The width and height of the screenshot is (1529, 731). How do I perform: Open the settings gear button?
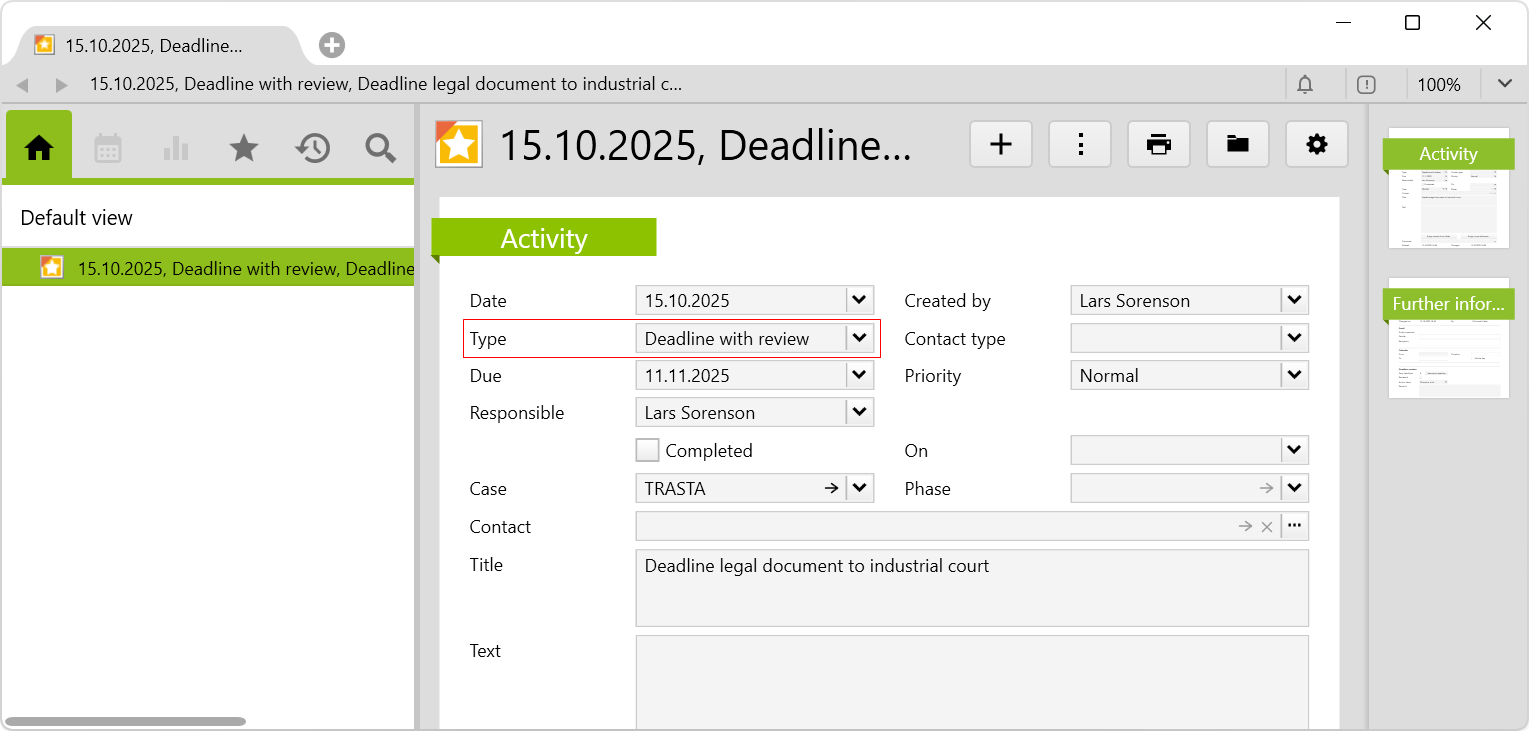(1316, 144)
